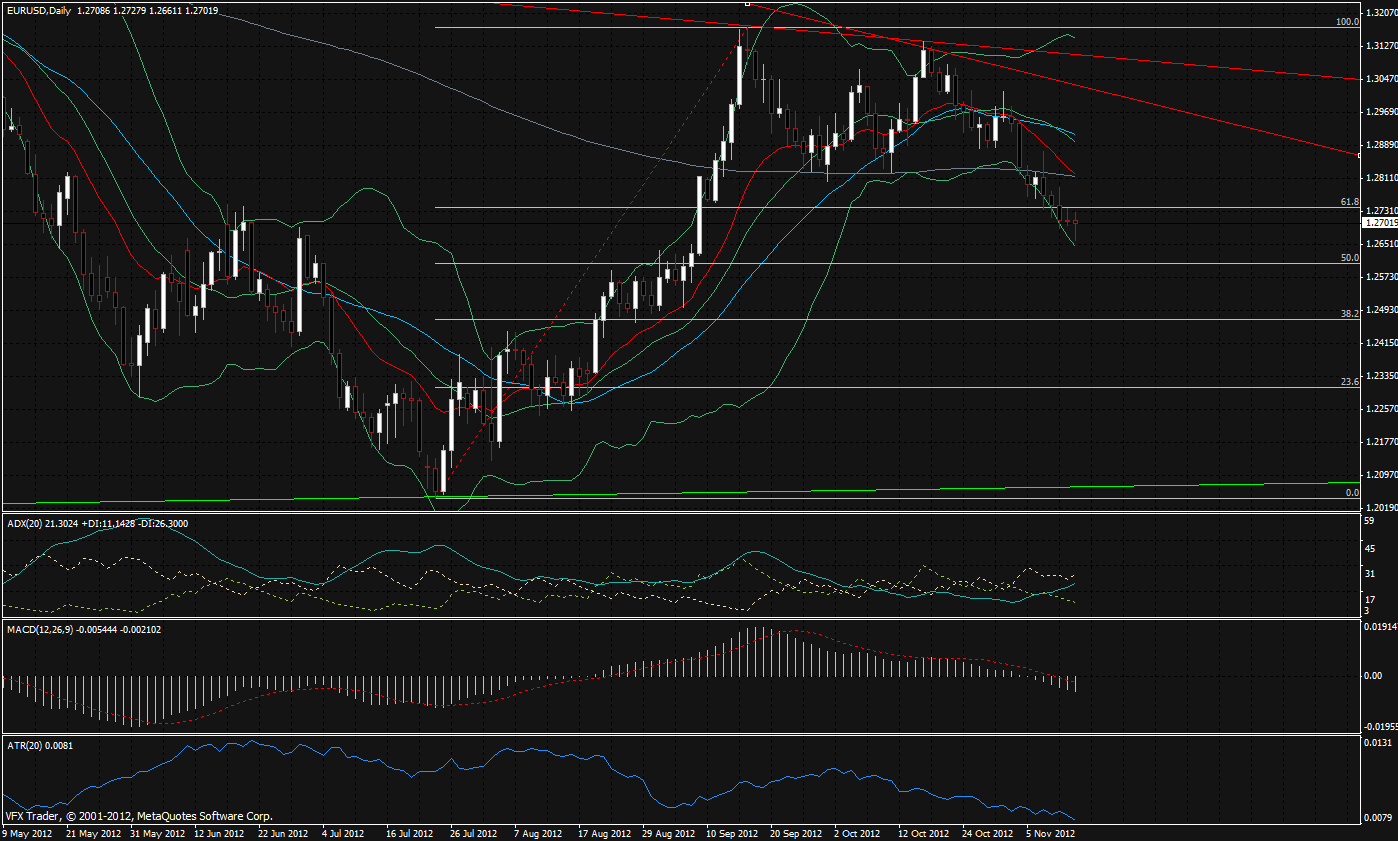This screenshot has height=841, width=1398.
Task: Click the Fibonacci 38.2 level label
Action: point(1349,314)
